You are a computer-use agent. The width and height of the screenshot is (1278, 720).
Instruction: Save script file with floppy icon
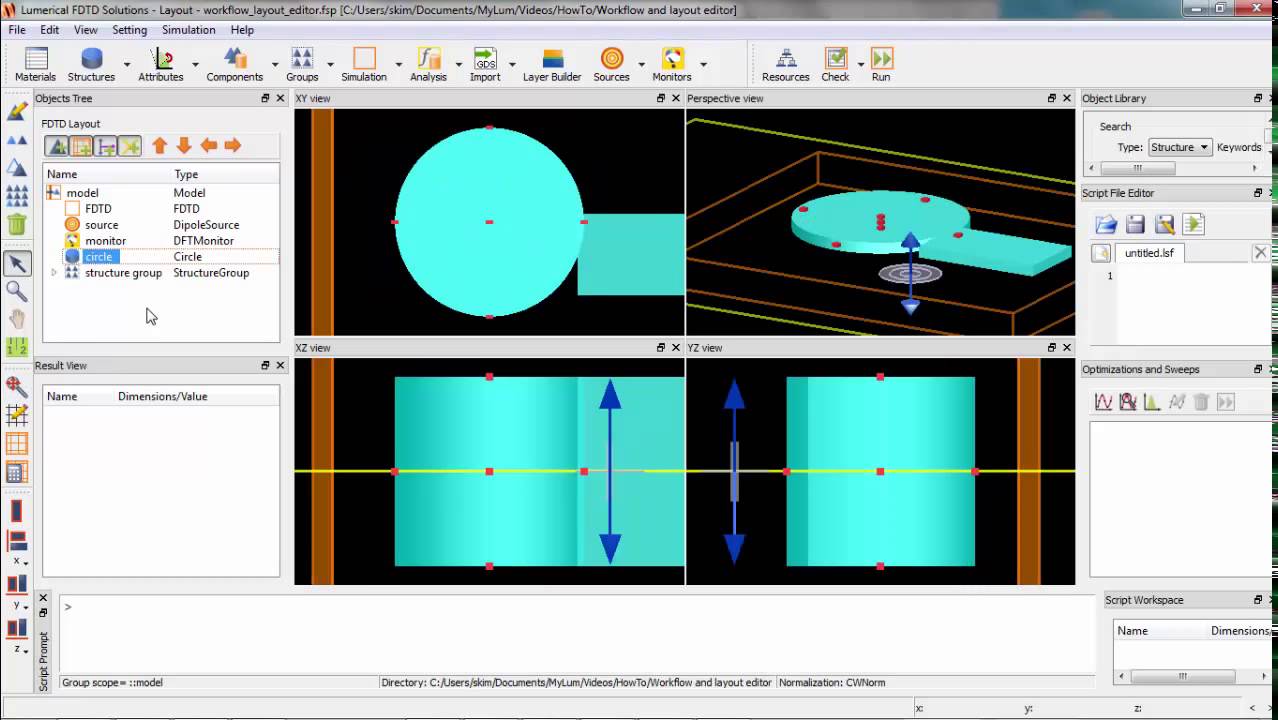[x=1135, y=224]
